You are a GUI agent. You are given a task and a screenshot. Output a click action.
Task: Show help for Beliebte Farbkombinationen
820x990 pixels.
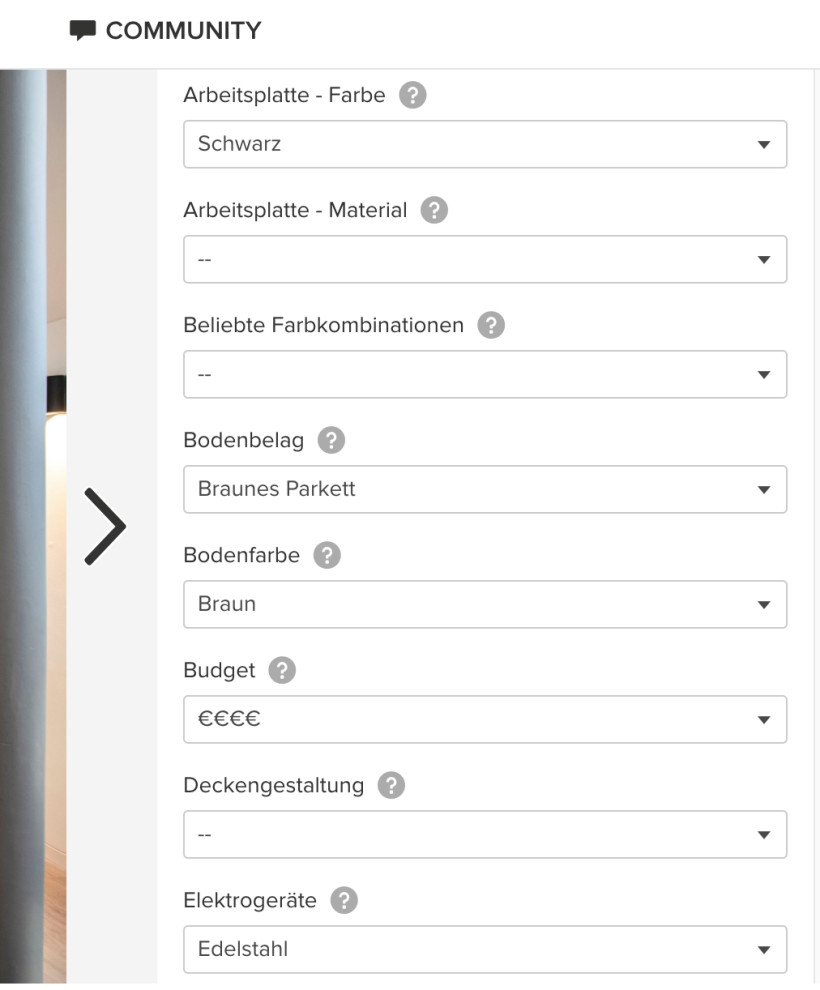[x=491, y=326]
